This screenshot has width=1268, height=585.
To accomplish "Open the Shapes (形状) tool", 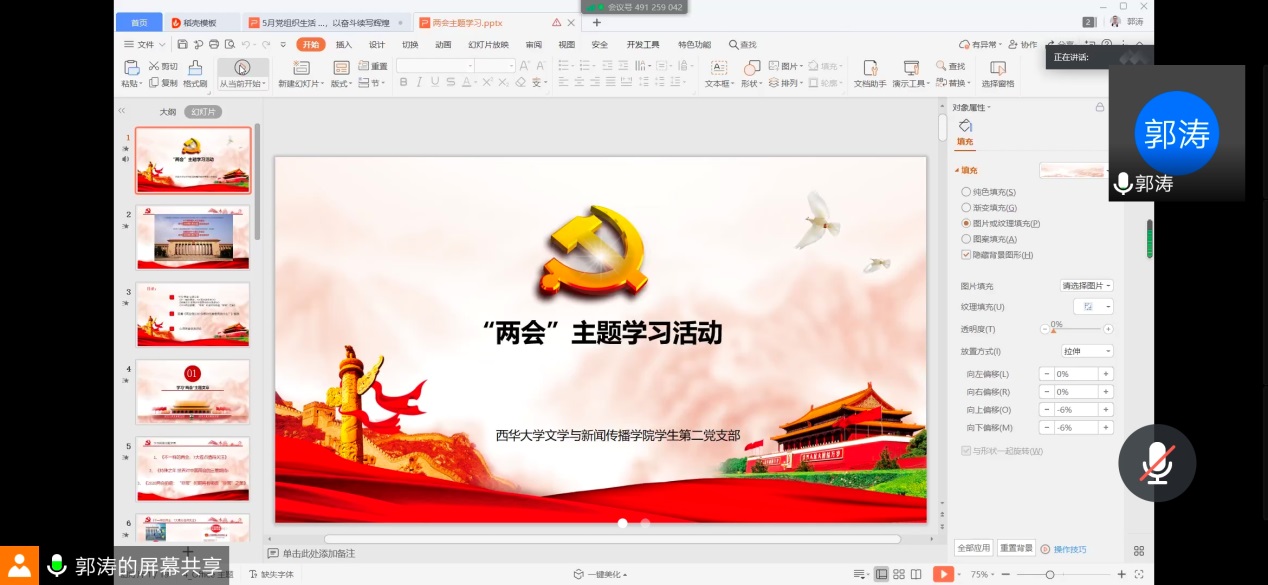I will [749, 68].
